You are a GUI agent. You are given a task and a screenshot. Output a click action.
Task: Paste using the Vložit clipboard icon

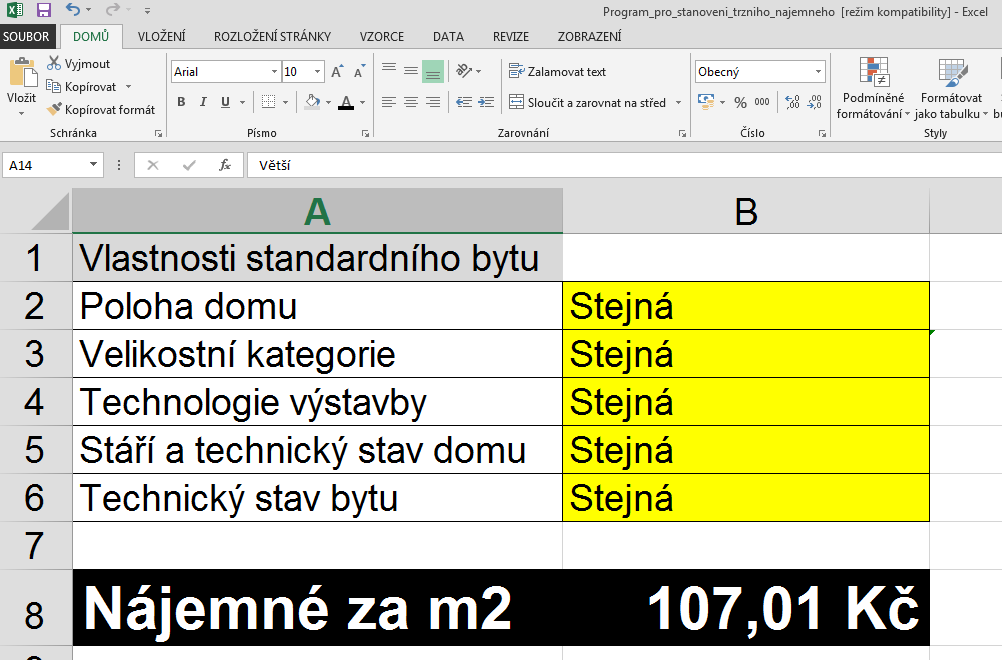22,72
